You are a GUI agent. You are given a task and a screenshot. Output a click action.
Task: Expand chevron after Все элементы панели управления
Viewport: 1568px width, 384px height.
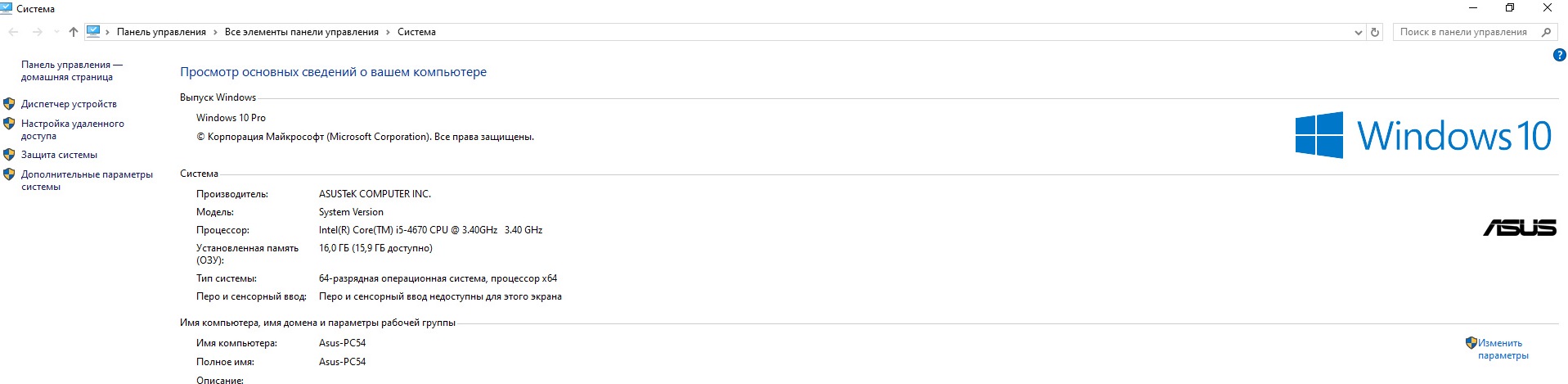(x=388, y=32)
